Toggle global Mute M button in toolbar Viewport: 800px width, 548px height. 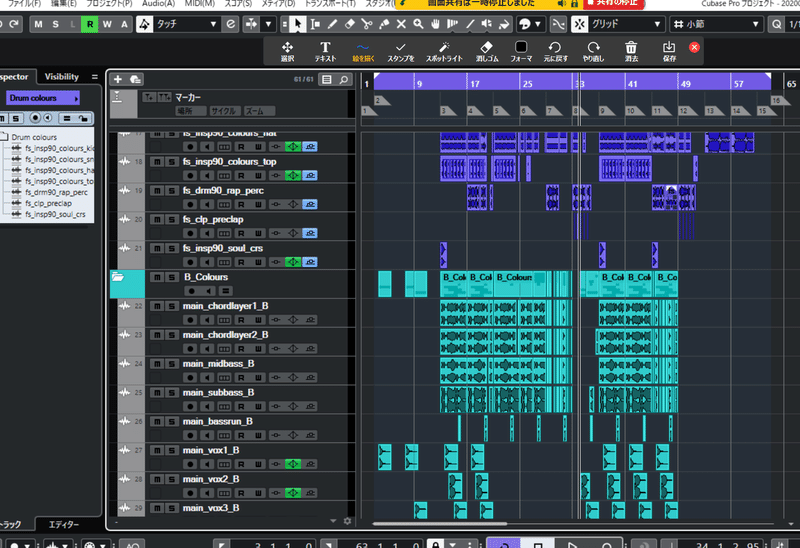39,24
